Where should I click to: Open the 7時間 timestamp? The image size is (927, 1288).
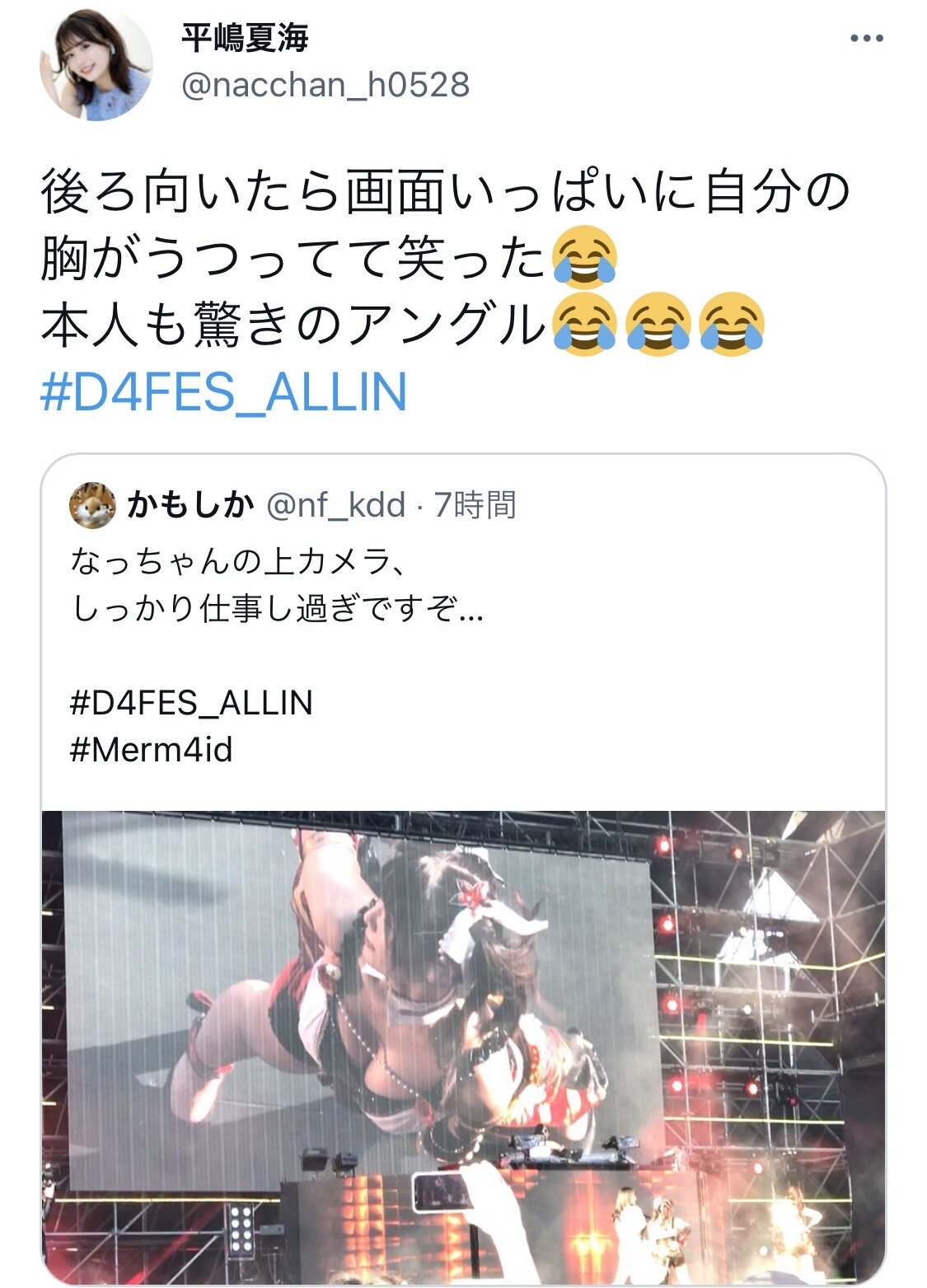click(475, 504)
